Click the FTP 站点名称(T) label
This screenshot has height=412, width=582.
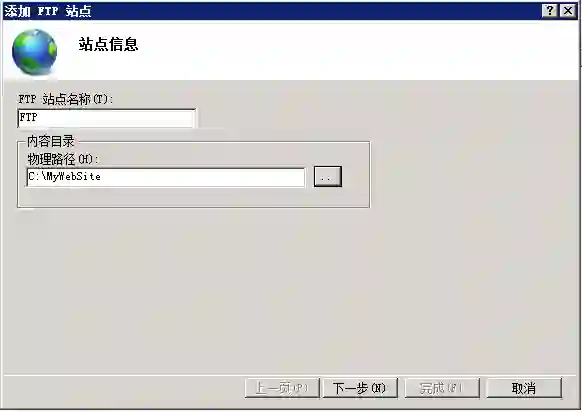coord(65,99)
